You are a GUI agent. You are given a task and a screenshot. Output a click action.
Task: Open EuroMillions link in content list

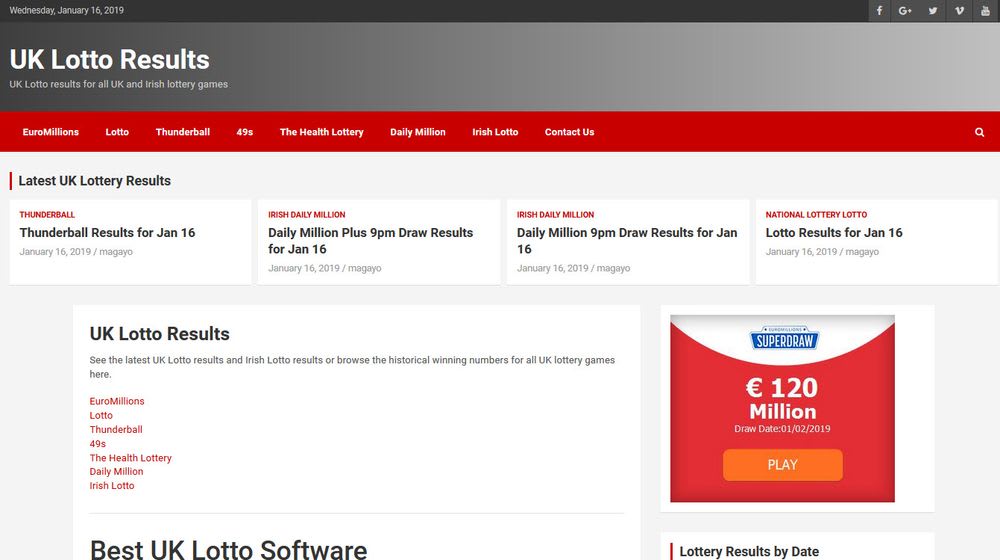[117, 401]
